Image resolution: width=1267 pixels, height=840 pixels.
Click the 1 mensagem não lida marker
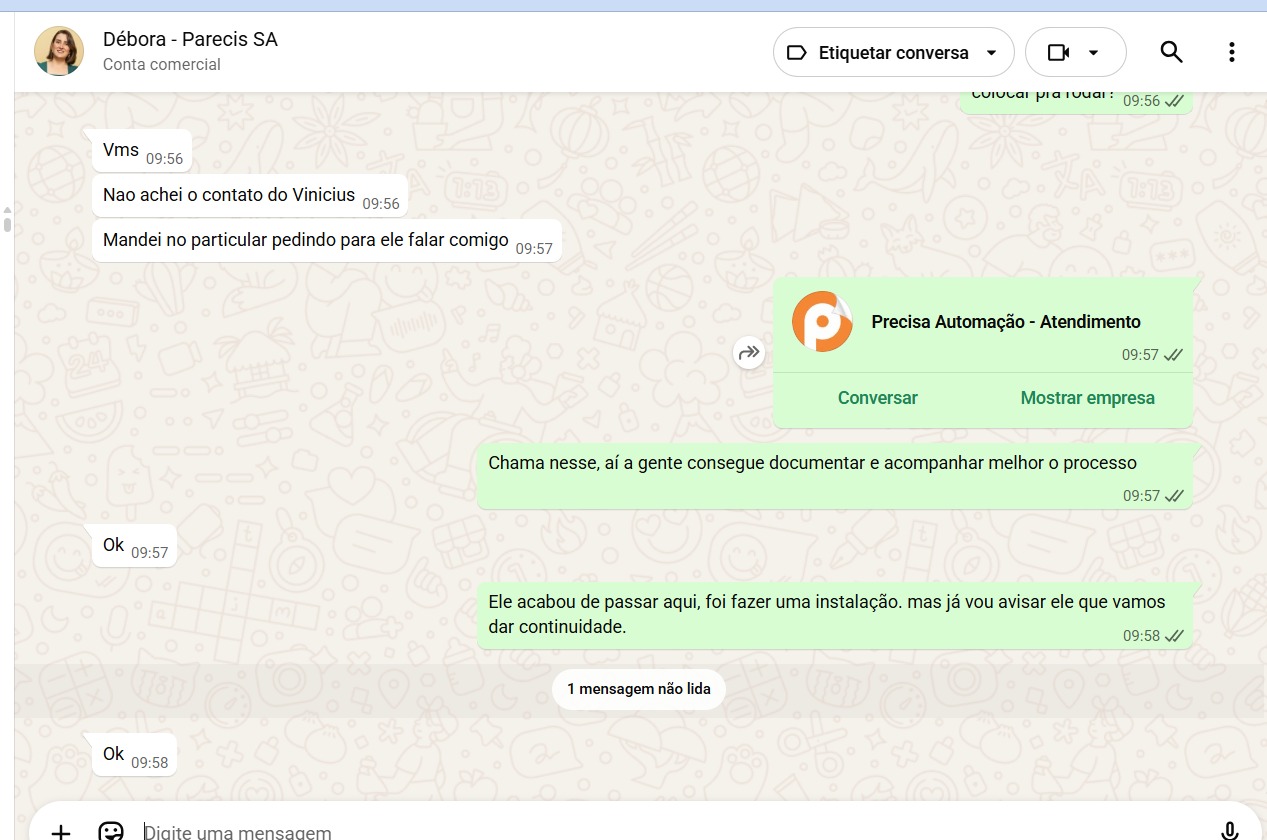pos(638,689)
